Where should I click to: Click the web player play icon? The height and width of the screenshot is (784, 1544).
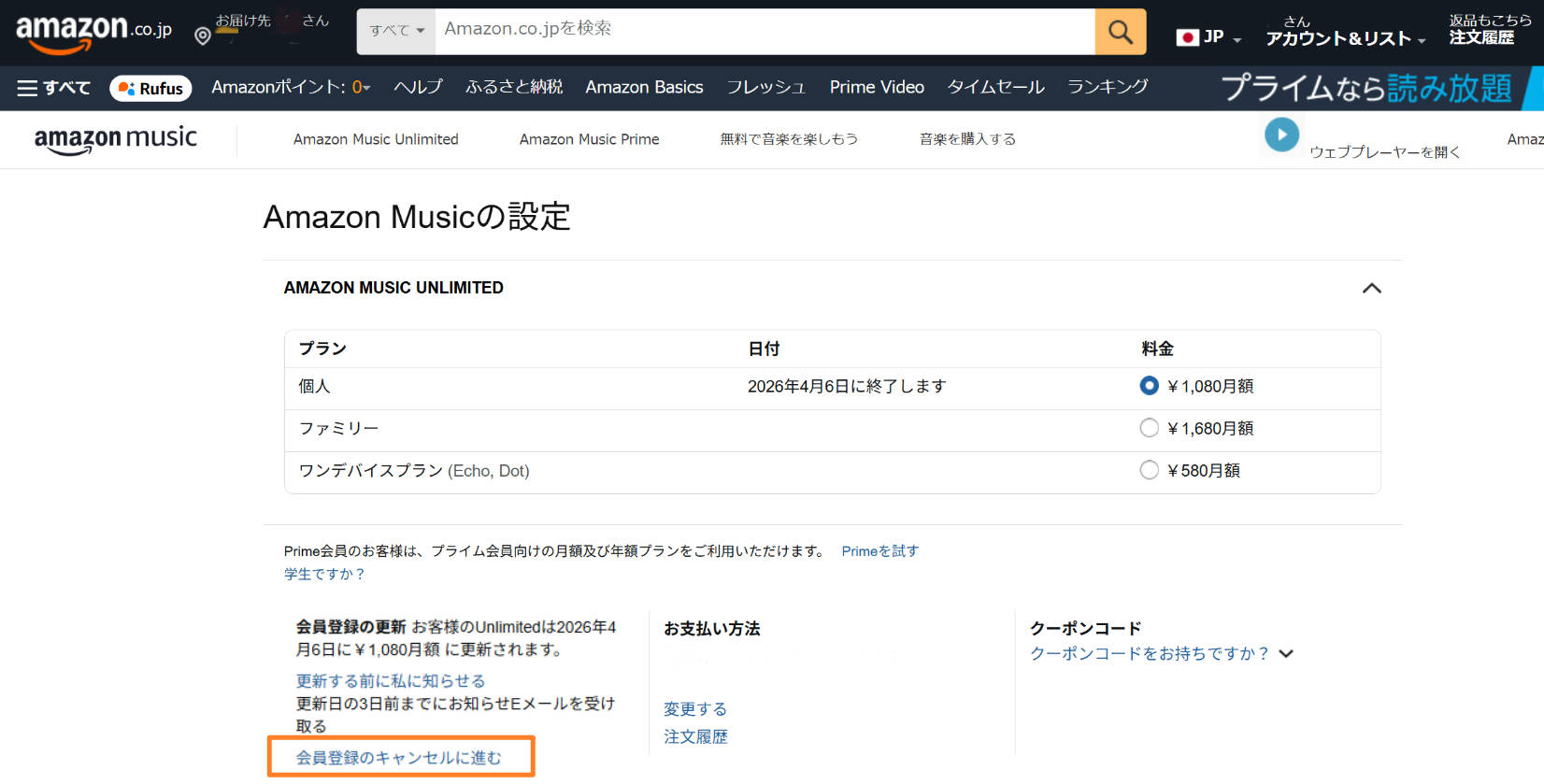(1281, 135)
